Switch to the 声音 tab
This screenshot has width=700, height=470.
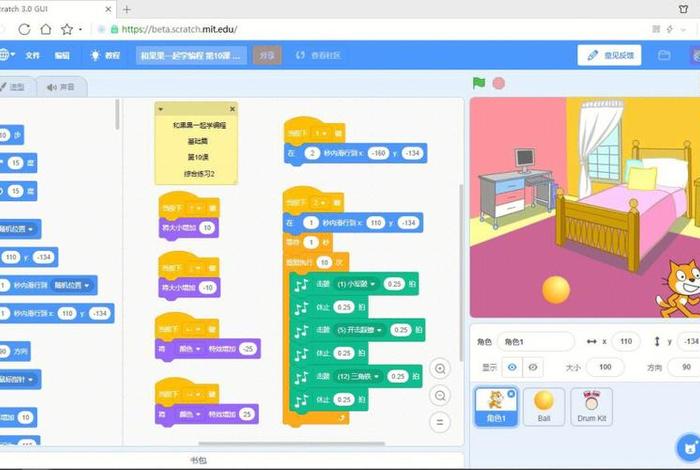[x=61, y=87]
